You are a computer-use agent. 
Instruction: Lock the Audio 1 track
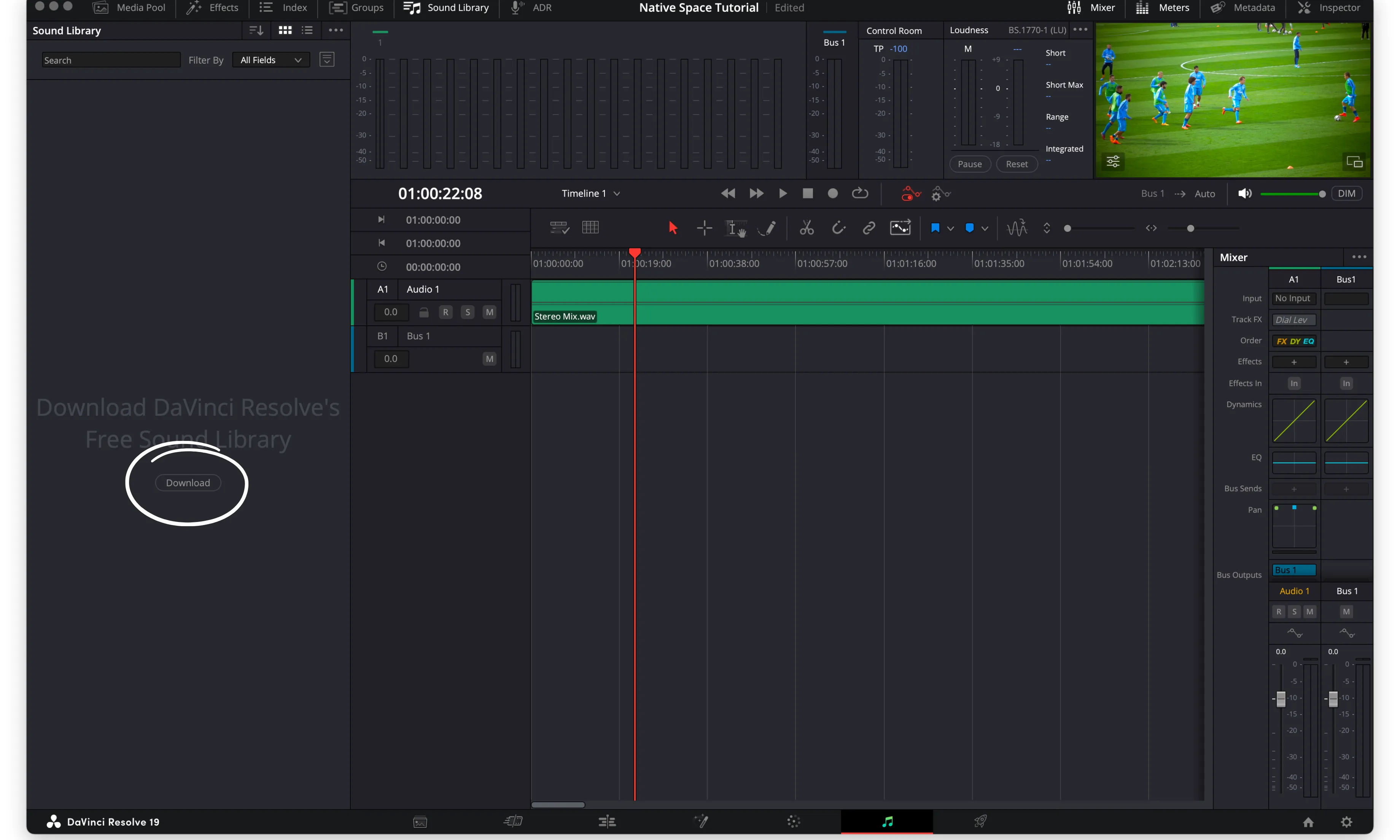[x=423, y=312]
